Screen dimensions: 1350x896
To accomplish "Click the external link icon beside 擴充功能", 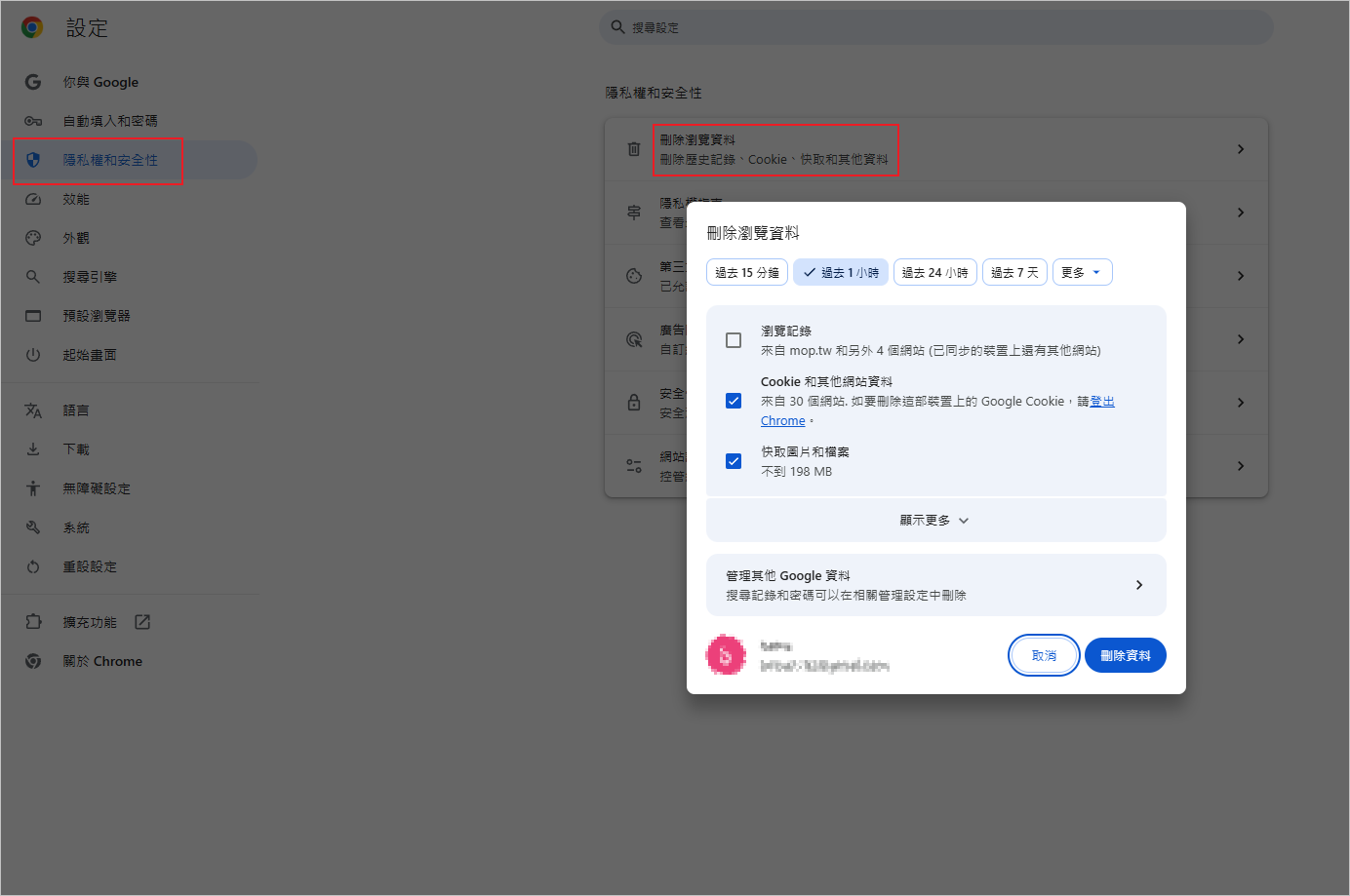I will tap(142, 622).
